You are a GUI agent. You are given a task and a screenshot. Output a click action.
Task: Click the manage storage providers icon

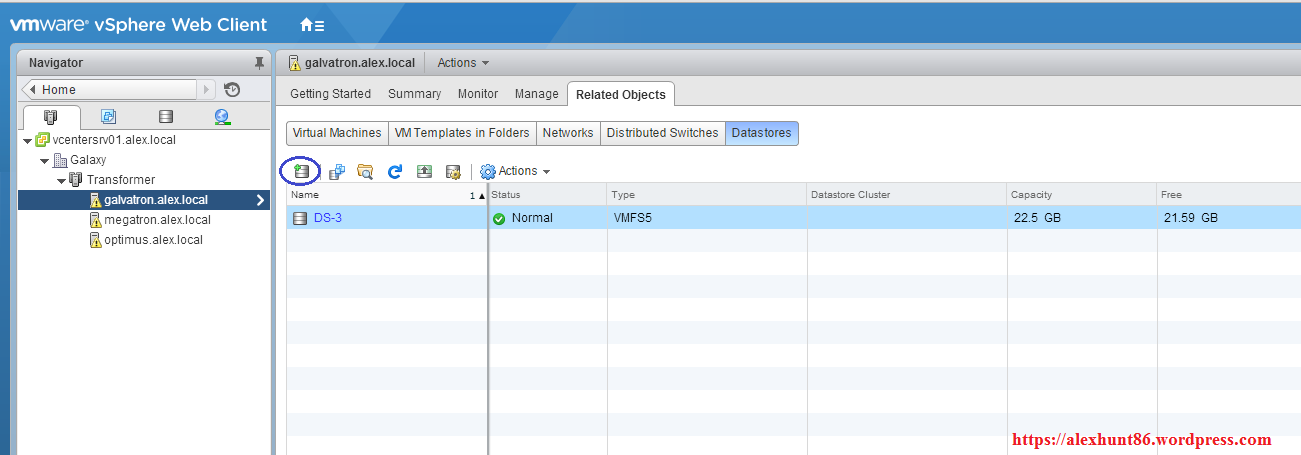[453, 172]
